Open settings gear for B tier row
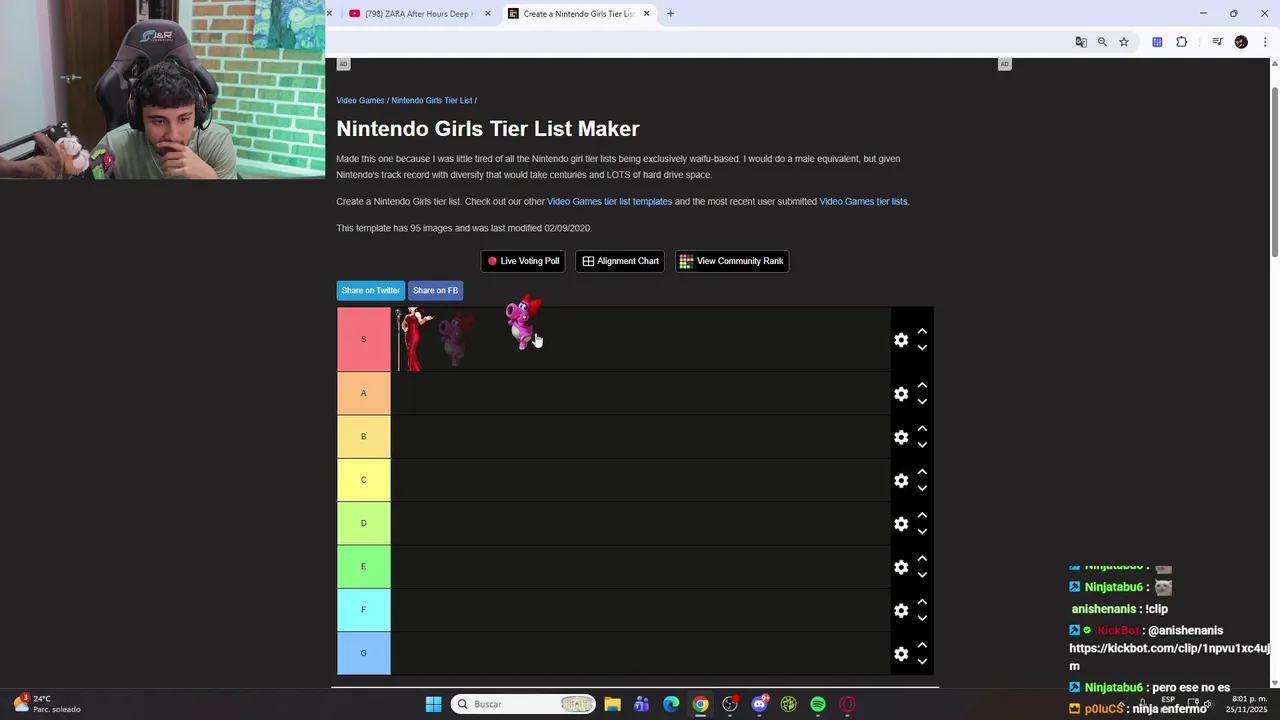Screen dimensions: 1280x720 click(901, 437)
